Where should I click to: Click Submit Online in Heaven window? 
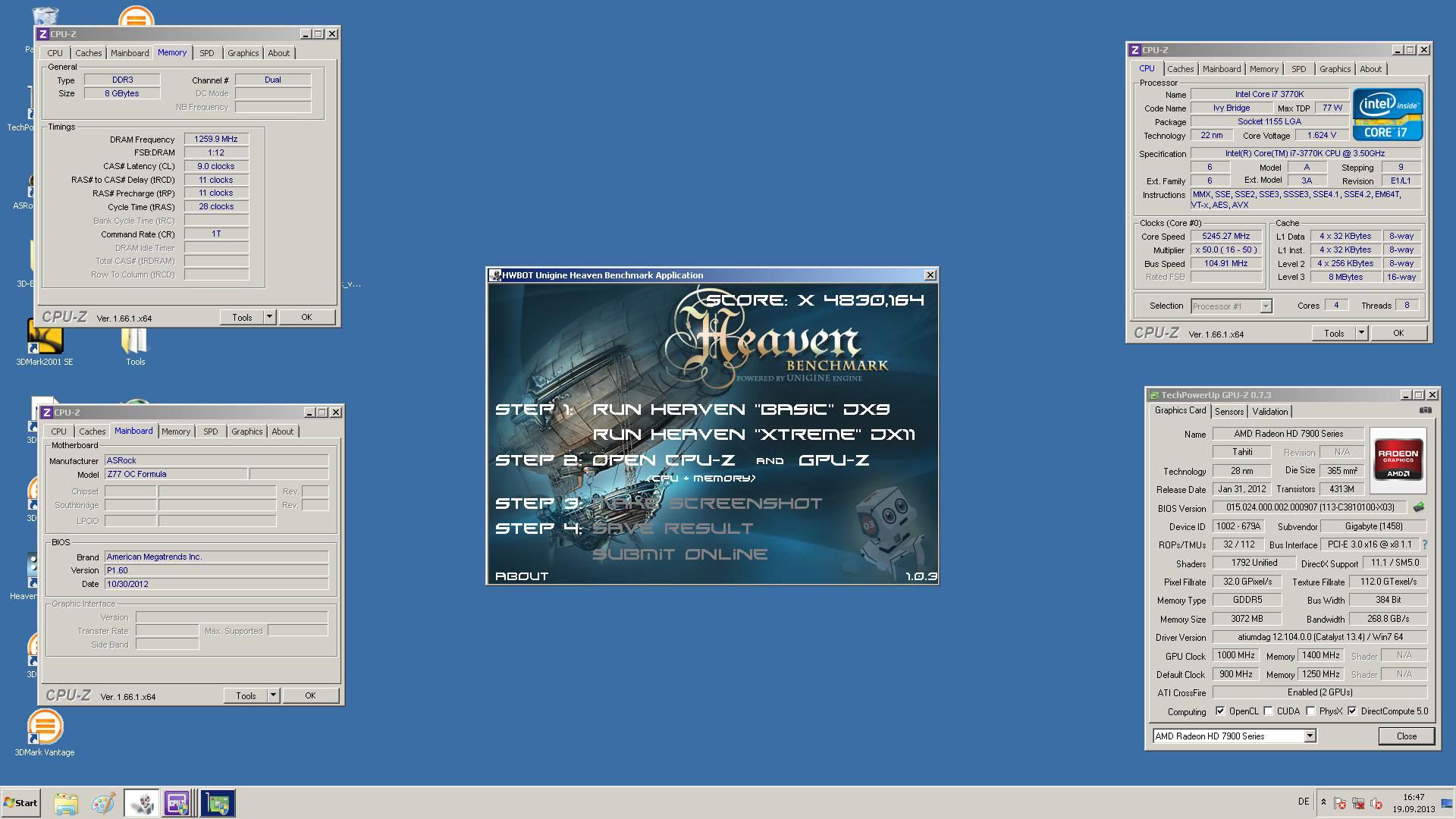(x=679, y=554)
